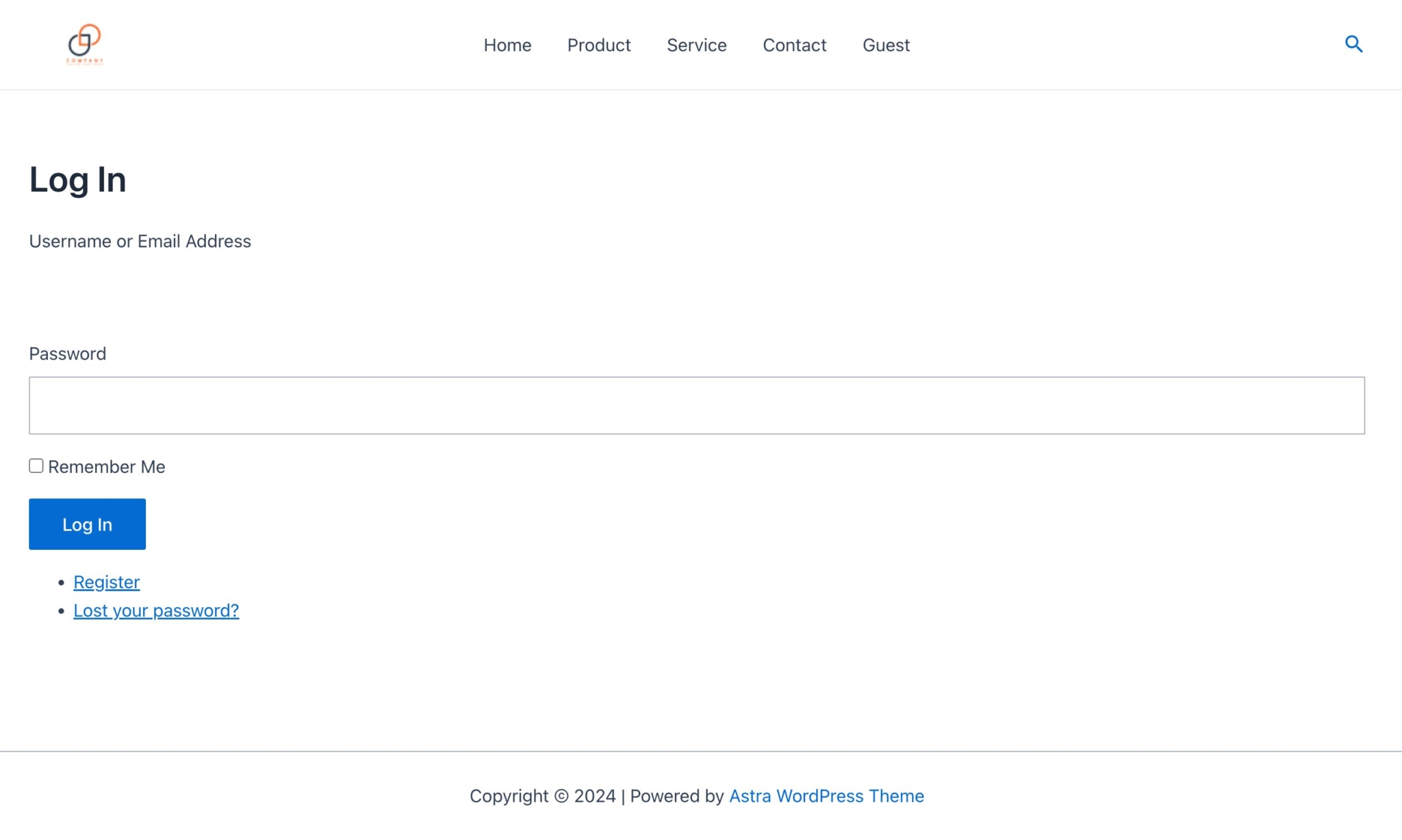The height and width of the screenshot is (840, 1402).
Task: Check the Remember Me checkbox
Action: tap(36, 465)
